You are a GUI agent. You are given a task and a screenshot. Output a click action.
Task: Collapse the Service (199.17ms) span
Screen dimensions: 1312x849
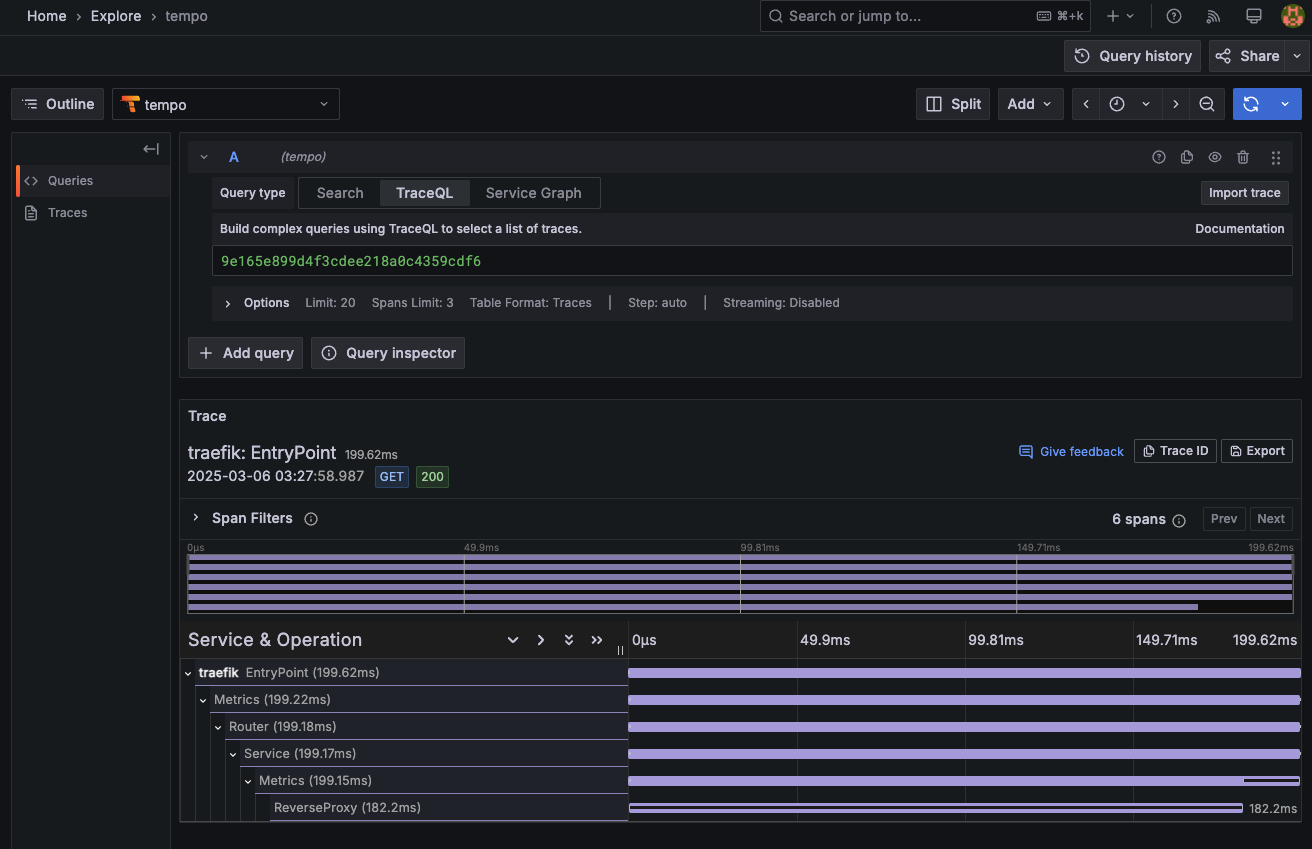click(233, 754)
